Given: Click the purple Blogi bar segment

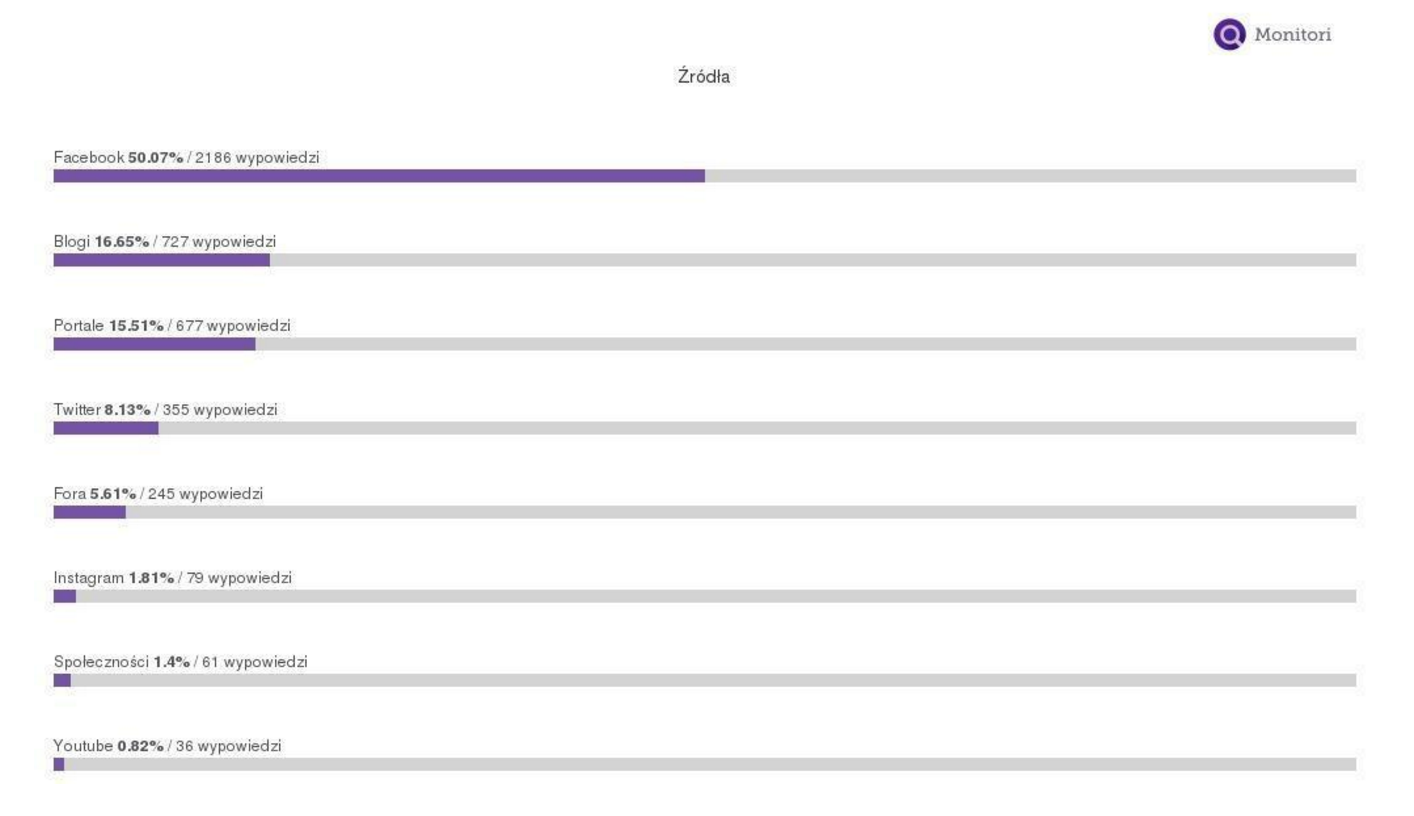Looking at the screenshot, I should [x=161, y=260].
